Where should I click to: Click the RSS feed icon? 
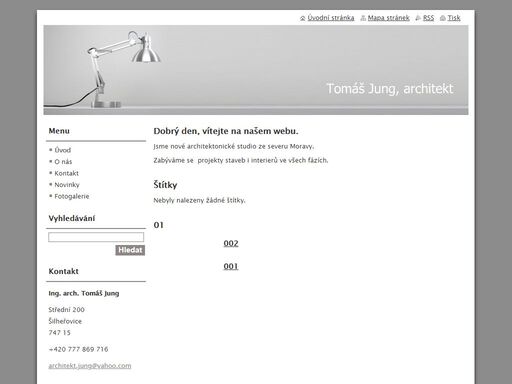point(418,18)
